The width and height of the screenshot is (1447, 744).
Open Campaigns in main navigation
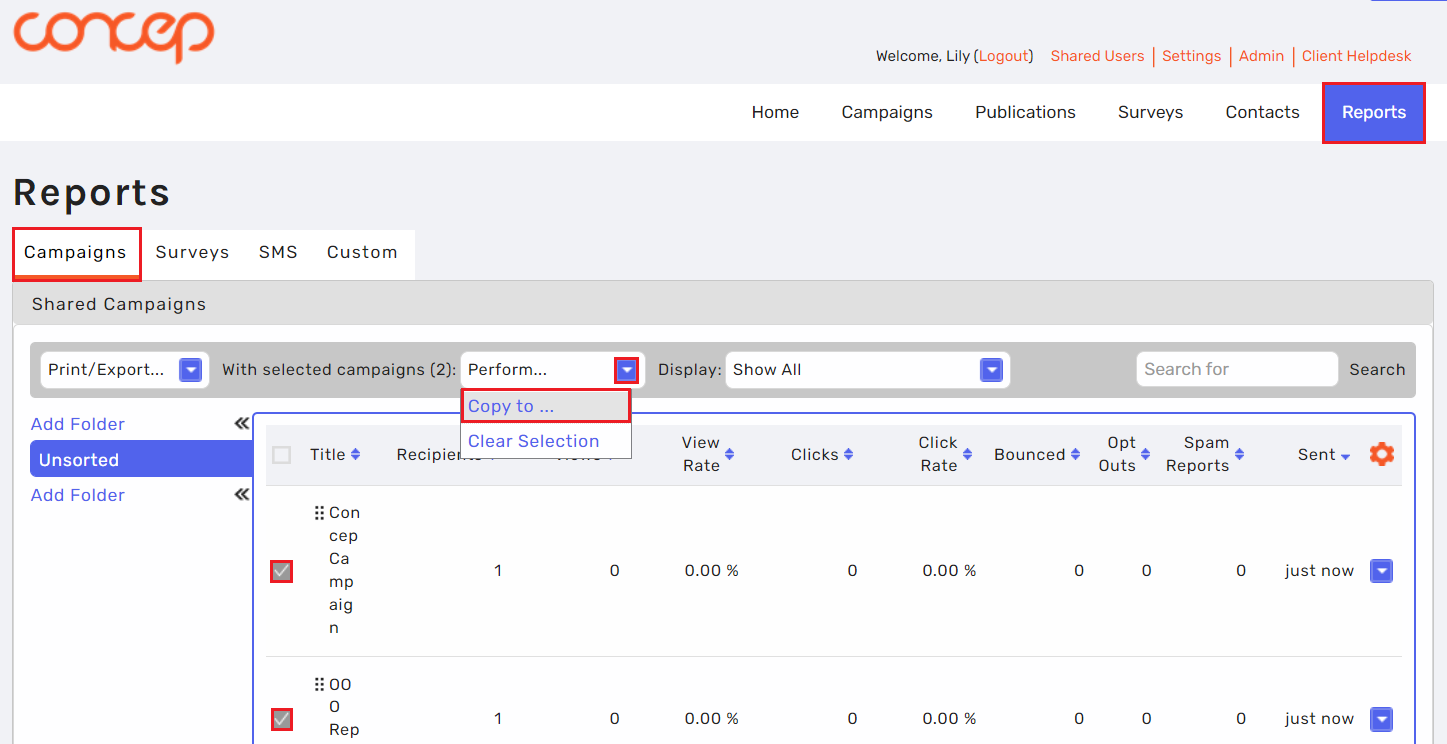click(x=887, y=112)
